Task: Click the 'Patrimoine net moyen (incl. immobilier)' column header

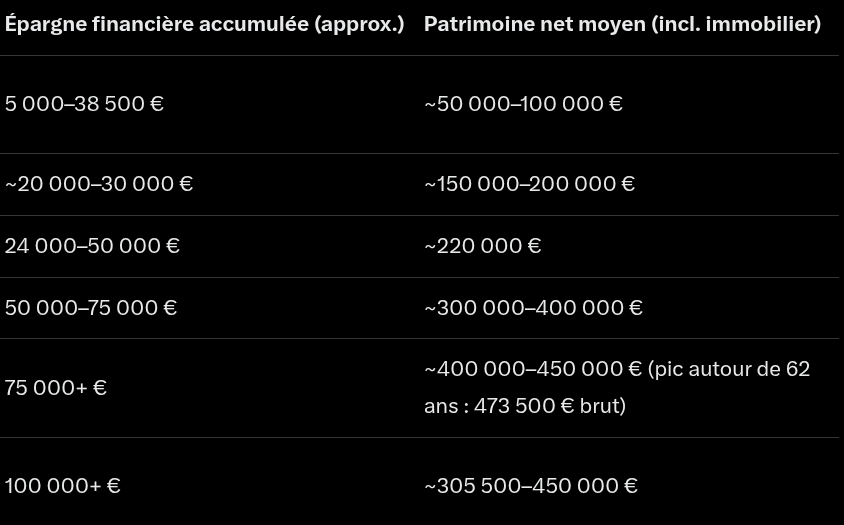Action: pyautogui.click(x=622, y=23)
